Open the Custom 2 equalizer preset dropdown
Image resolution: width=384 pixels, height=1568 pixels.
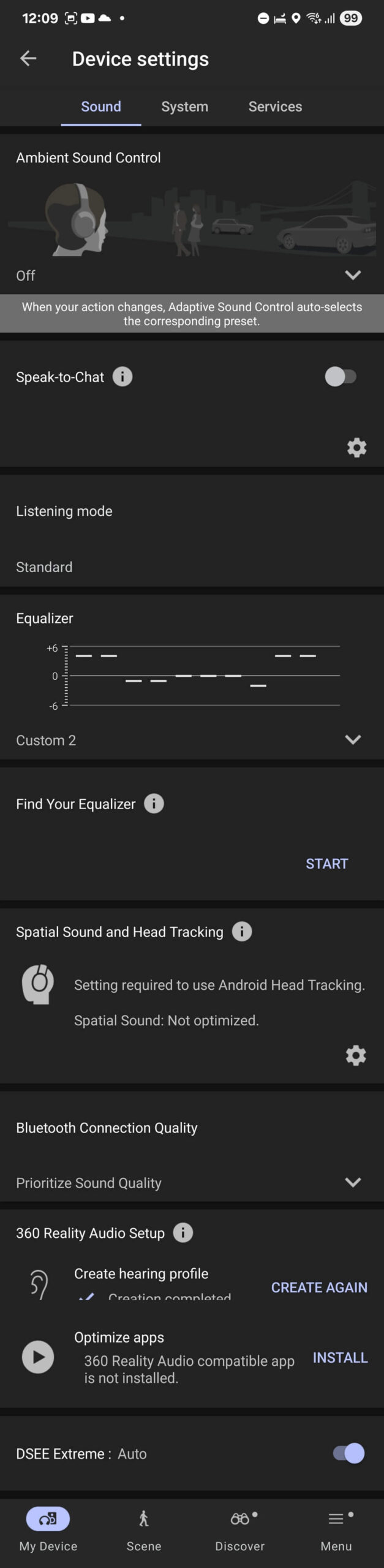(353, 740)
